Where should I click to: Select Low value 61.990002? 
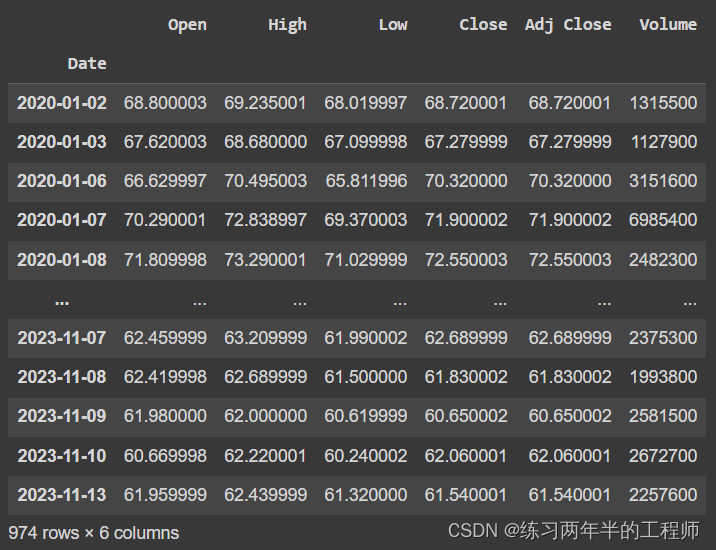click(366, 338)
